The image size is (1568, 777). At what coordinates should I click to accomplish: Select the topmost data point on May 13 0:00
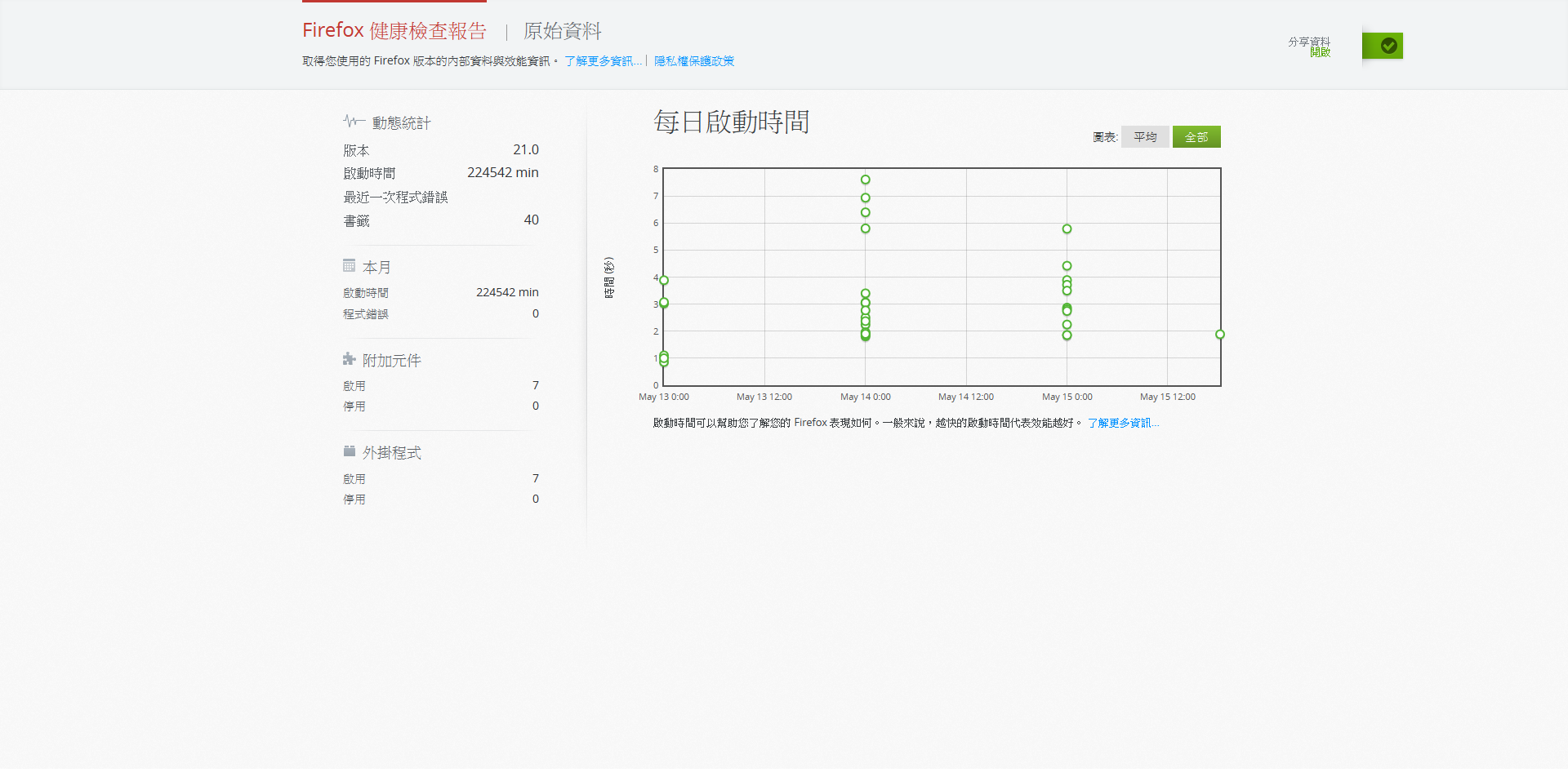point(664,280)
